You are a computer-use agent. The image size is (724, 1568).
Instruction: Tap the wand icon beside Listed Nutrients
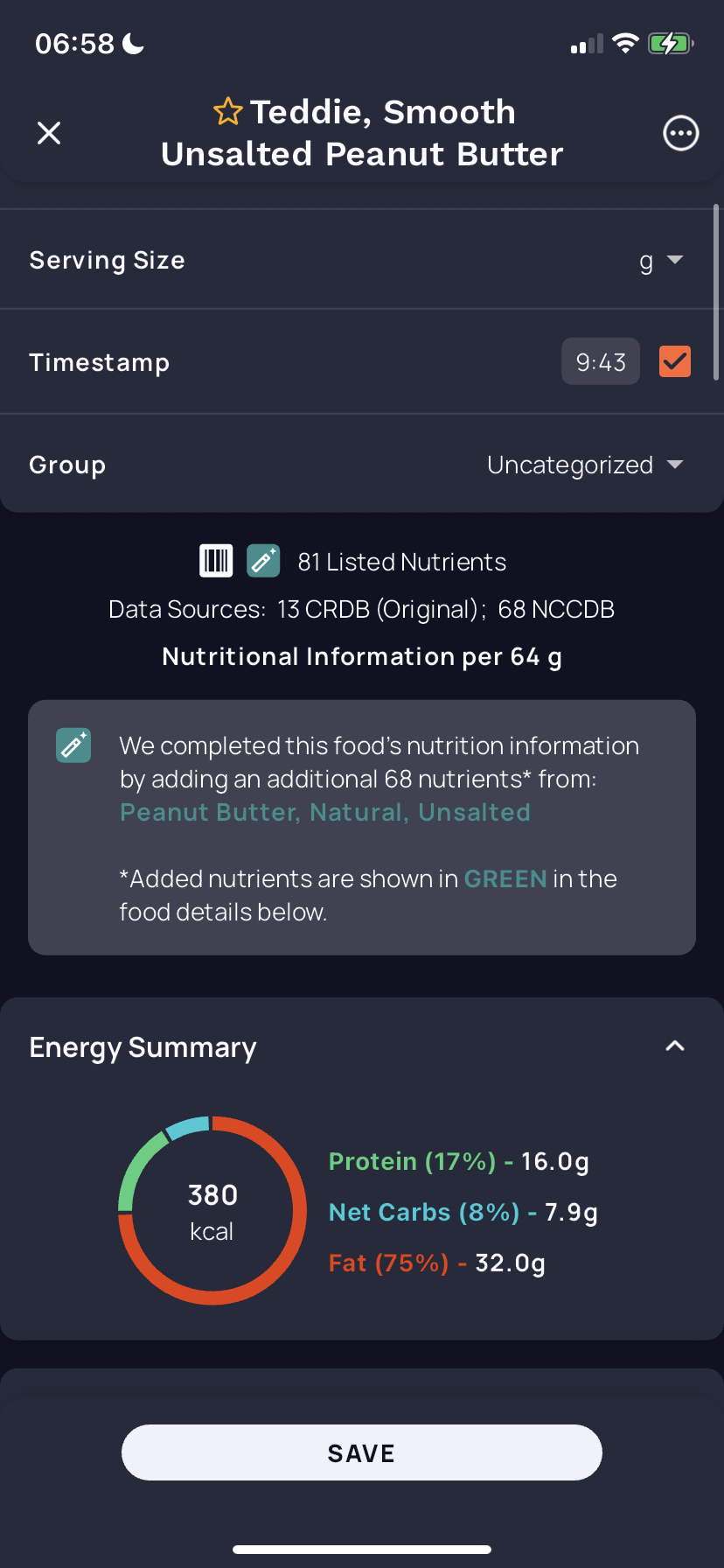tap(263, 561)
